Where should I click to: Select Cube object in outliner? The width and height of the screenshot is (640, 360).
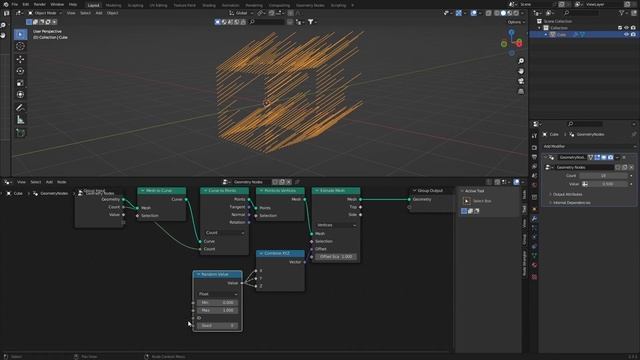point(562,35)
